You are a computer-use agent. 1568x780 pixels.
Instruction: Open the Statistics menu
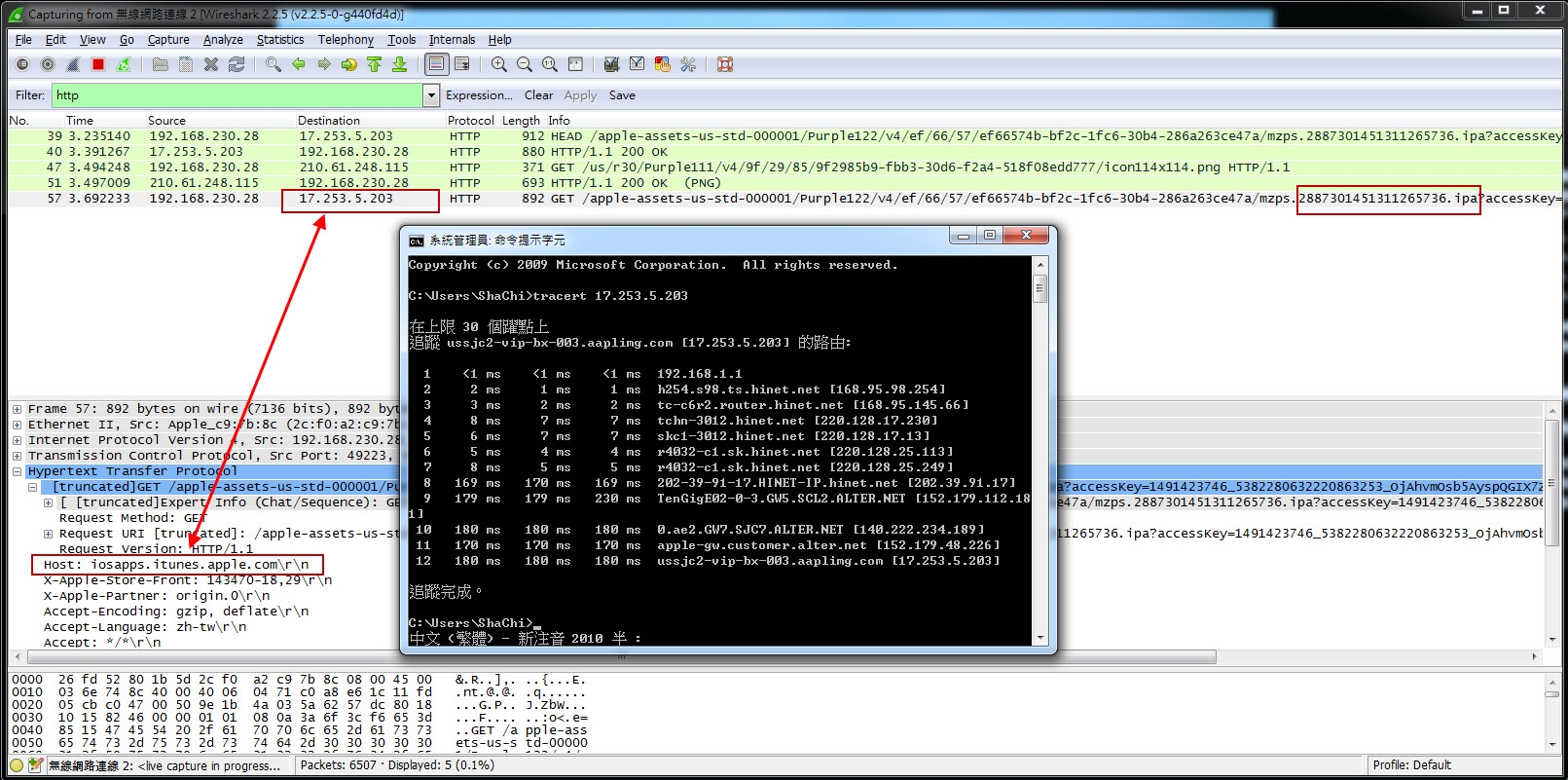pos(280,40)
